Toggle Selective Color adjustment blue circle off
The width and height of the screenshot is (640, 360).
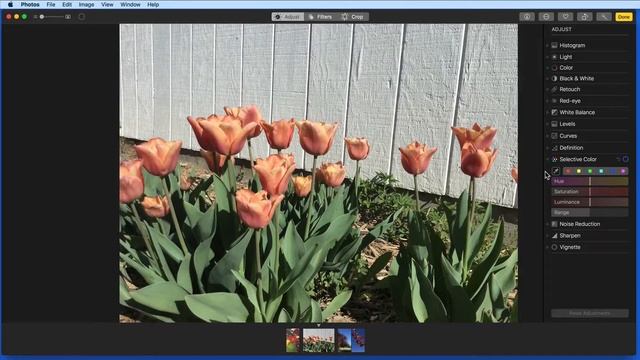pyautogui.click(x=625, y=159)
